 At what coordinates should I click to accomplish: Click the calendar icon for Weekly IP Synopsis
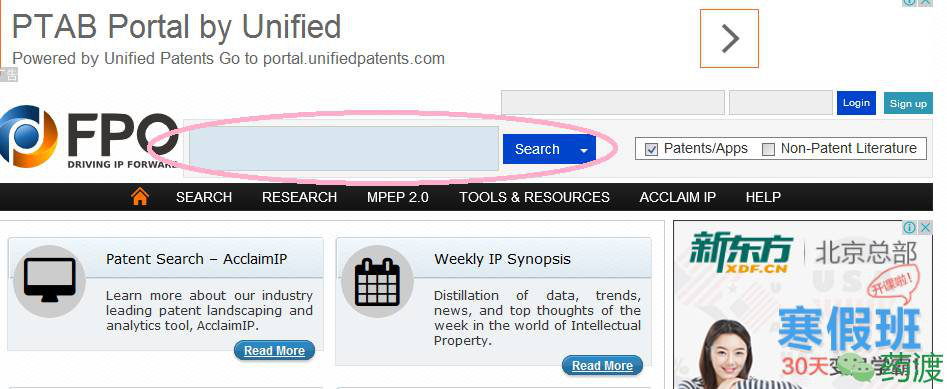[x=377, y=281]
